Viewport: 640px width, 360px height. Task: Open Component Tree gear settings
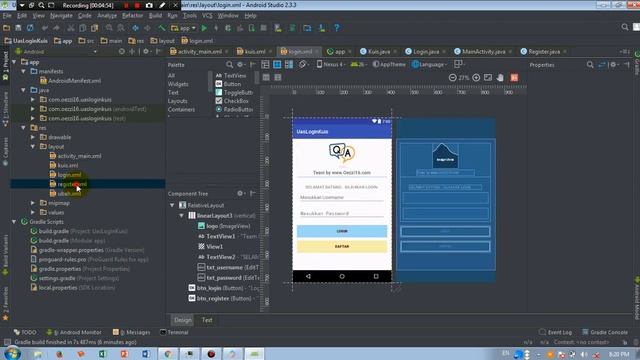pyautogui.click(x=241, y=193)
